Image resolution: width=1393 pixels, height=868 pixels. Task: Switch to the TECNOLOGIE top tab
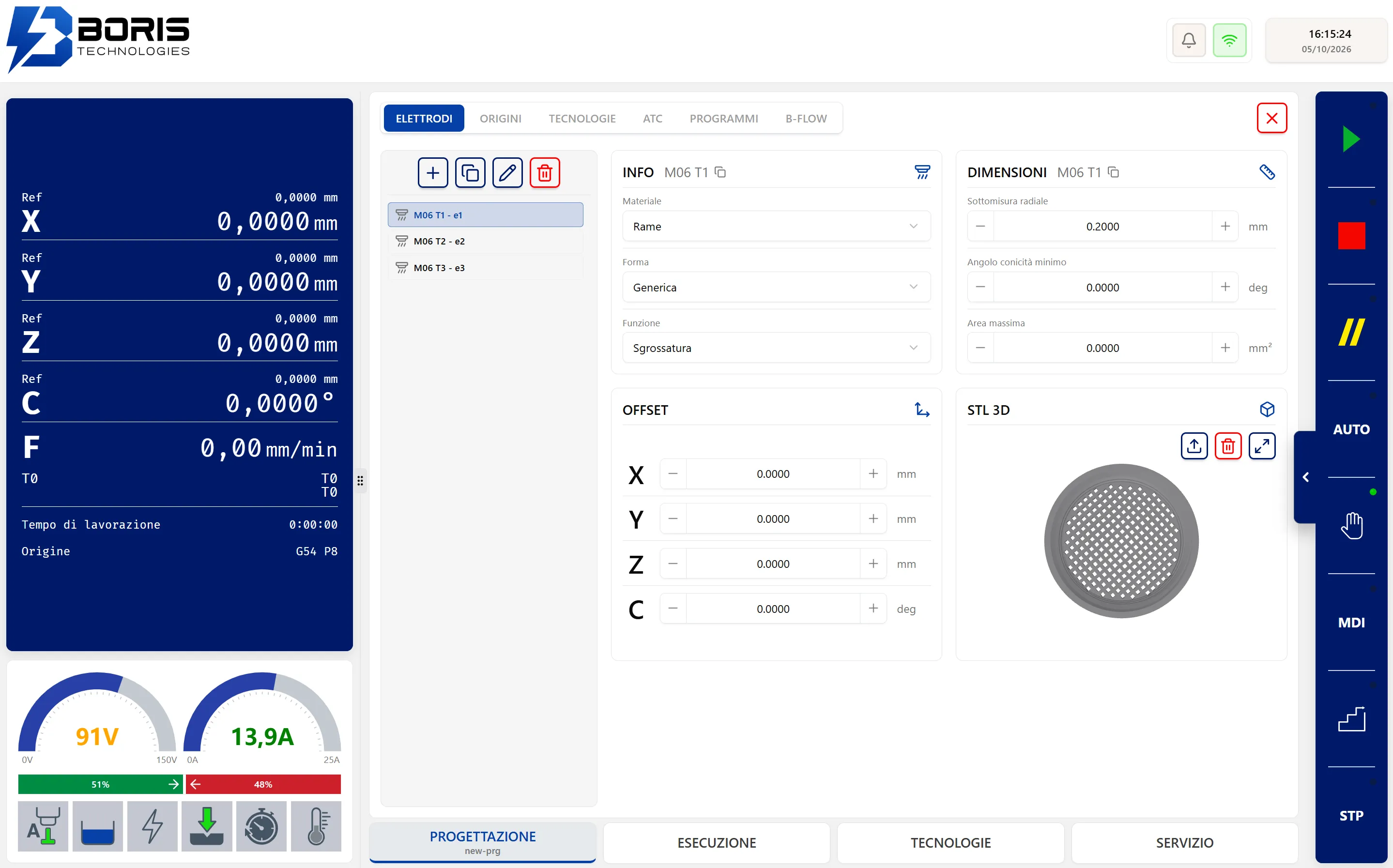click(582, 118)
